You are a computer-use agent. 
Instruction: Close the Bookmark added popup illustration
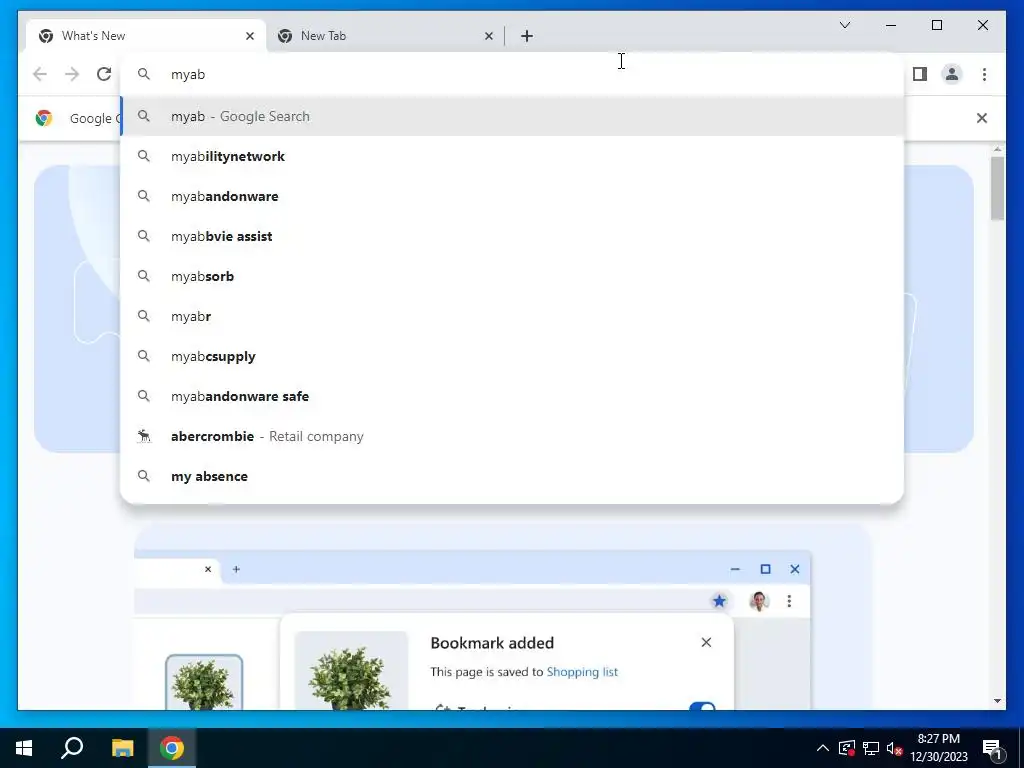click(706, 643)
